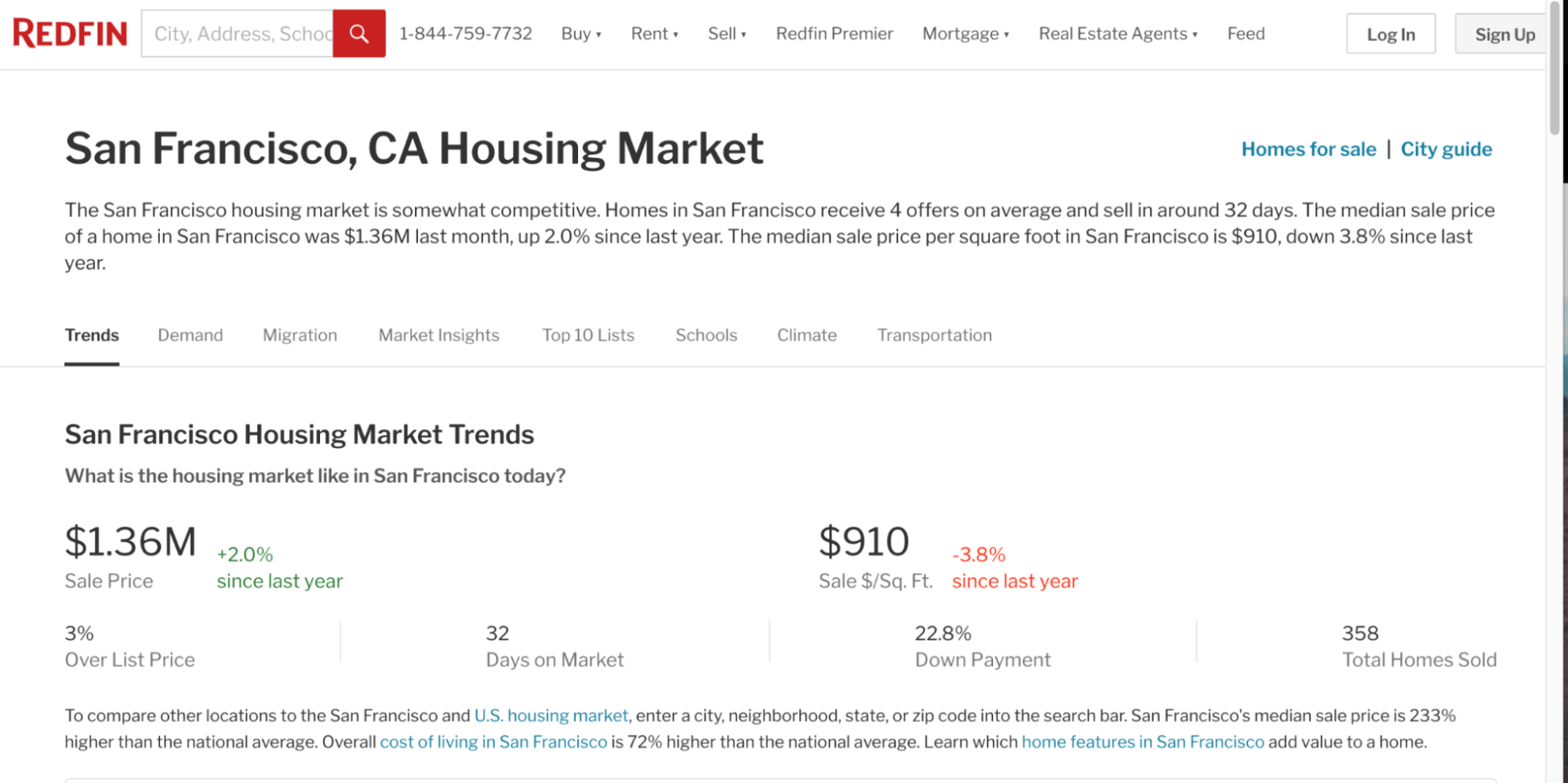Switch to the Demand tab
The image size is (1568, 783).
190,335
